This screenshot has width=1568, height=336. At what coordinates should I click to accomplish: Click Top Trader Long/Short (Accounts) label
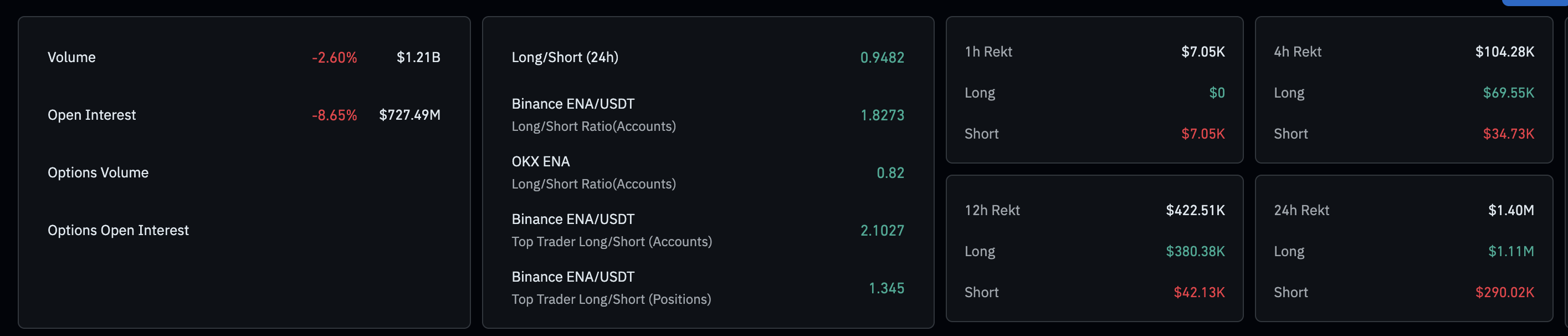[x=611, y=242]
